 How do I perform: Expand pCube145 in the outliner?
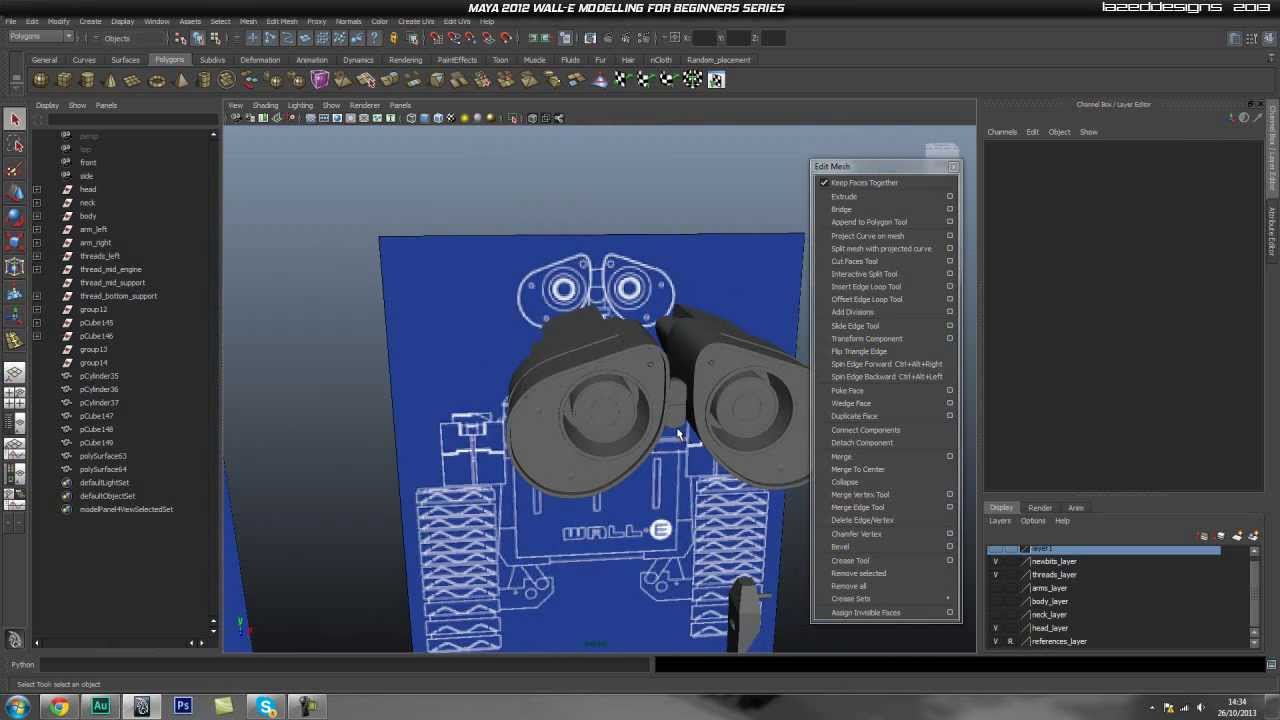pos(37,323)
